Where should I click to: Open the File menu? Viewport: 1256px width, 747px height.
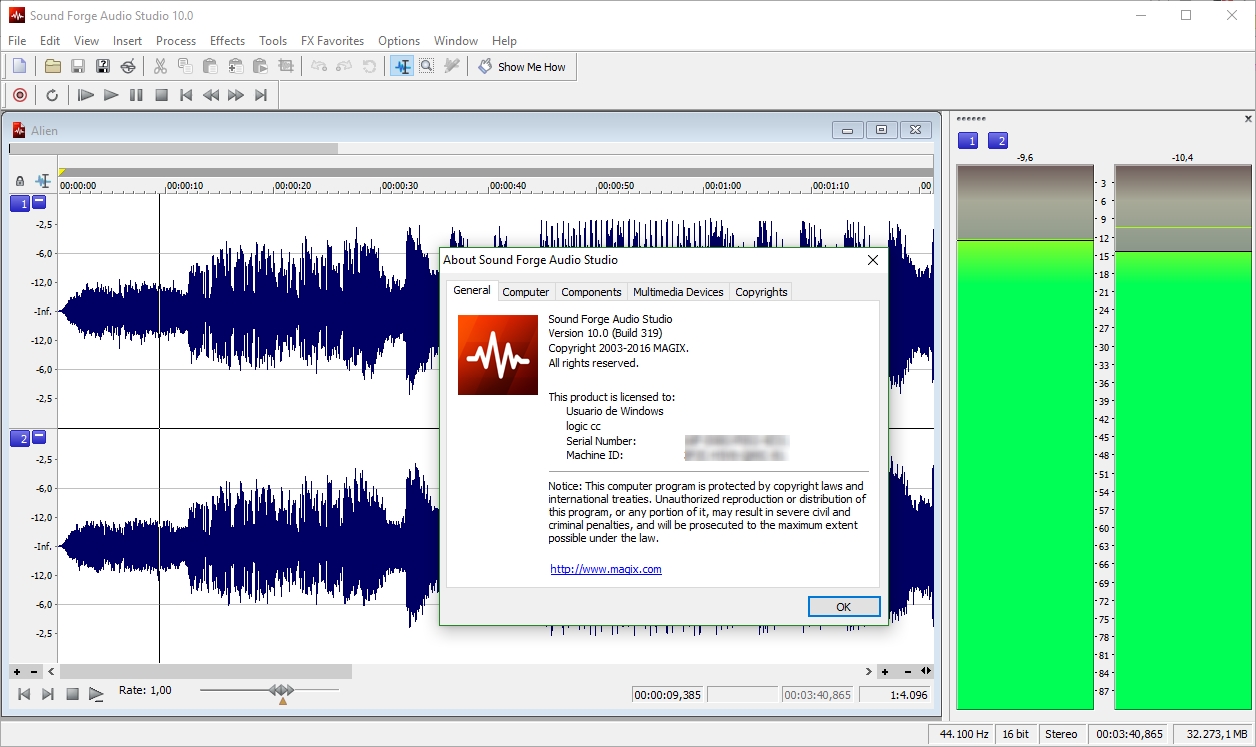tap(17, 41)
